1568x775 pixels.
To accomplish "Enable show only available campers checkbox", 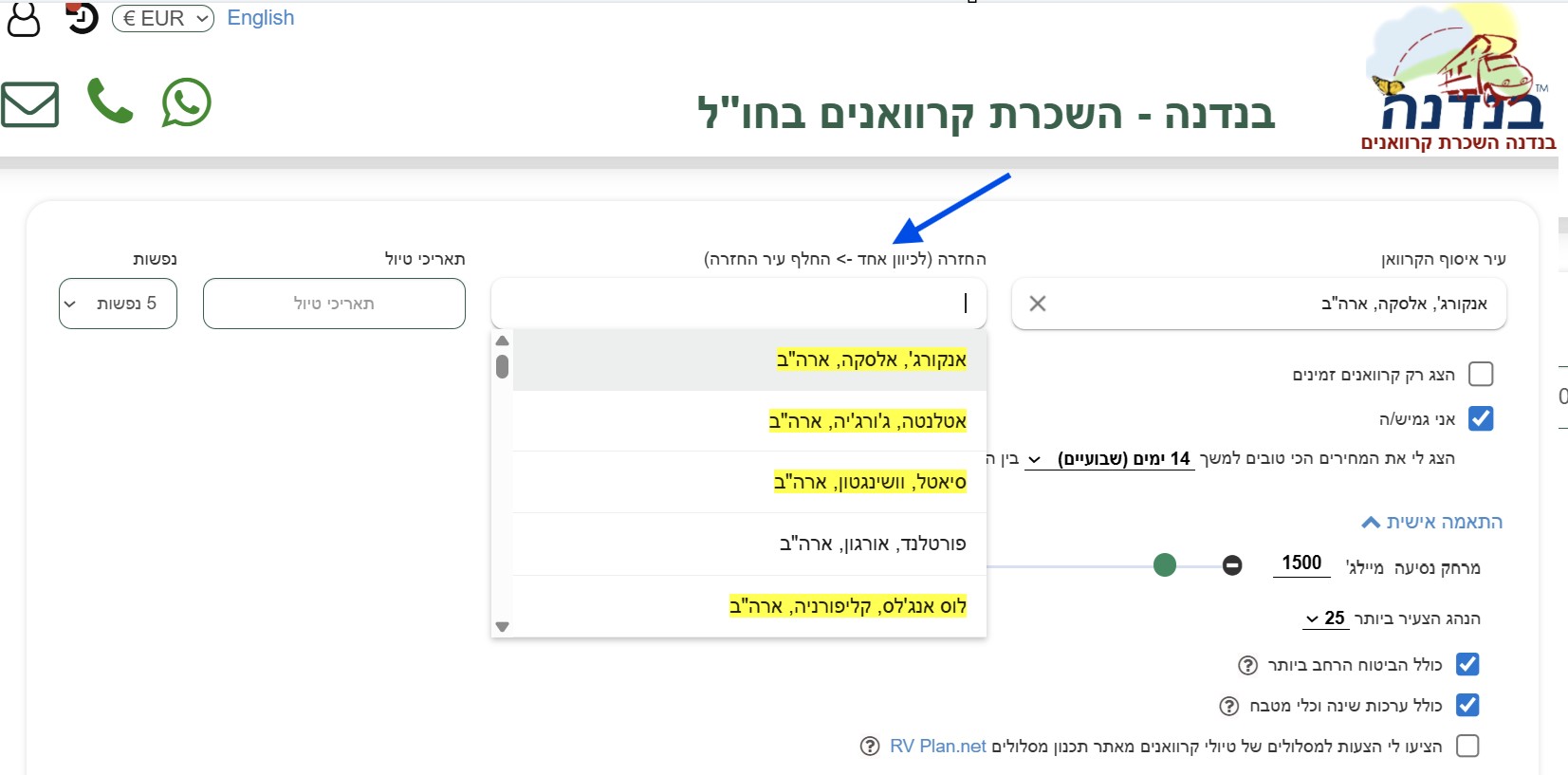I will coord(1480,375).
